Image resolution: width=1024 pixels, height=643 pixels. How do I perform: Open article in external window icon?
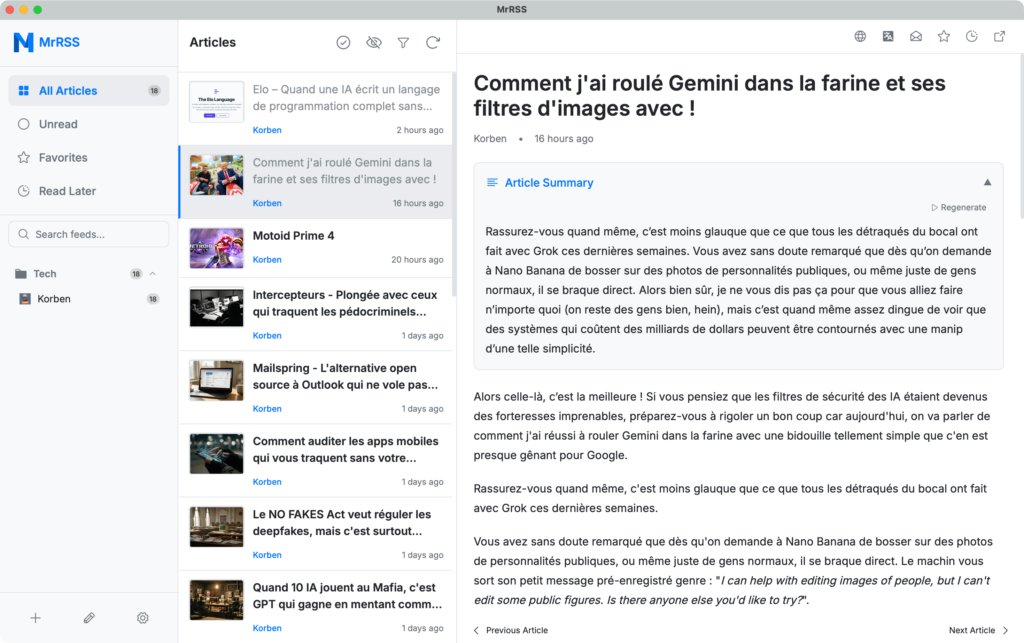tap(999, 37)
